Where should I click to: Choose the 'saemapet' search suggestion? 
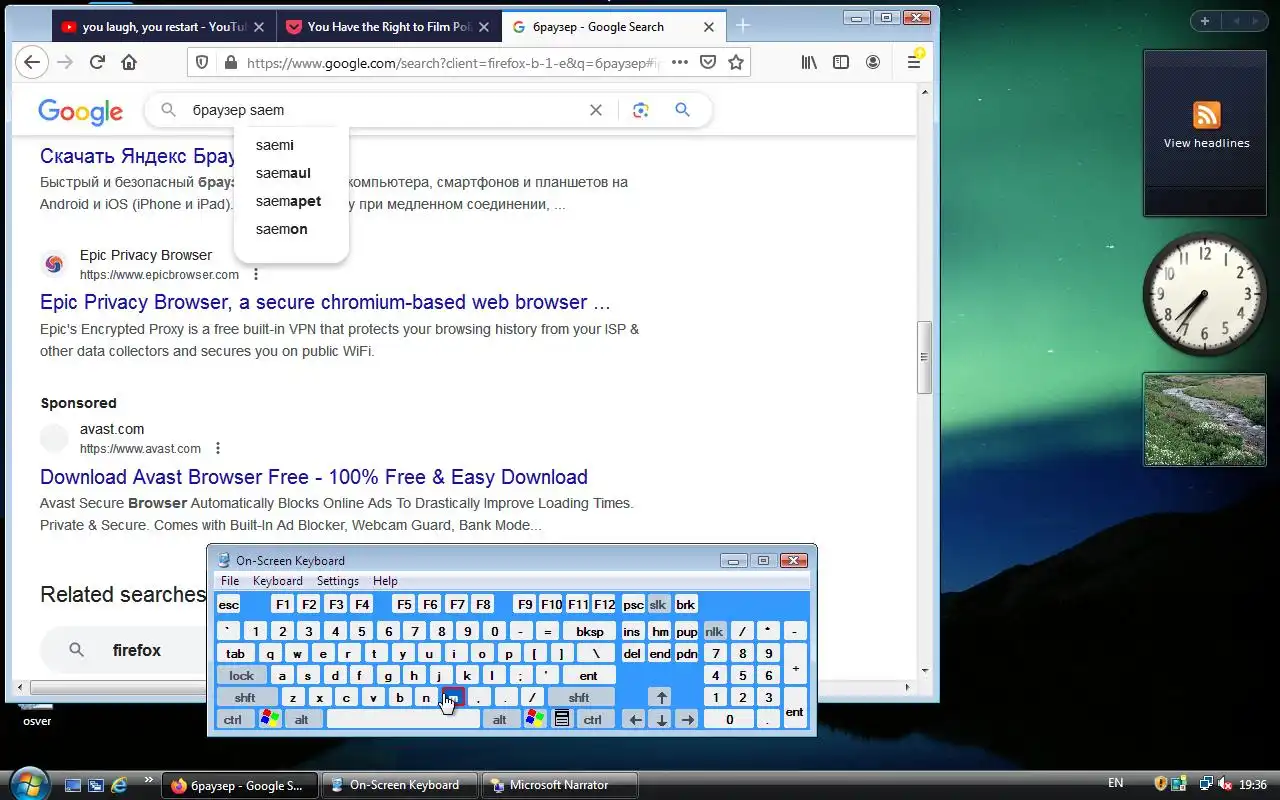coord(288,201)
